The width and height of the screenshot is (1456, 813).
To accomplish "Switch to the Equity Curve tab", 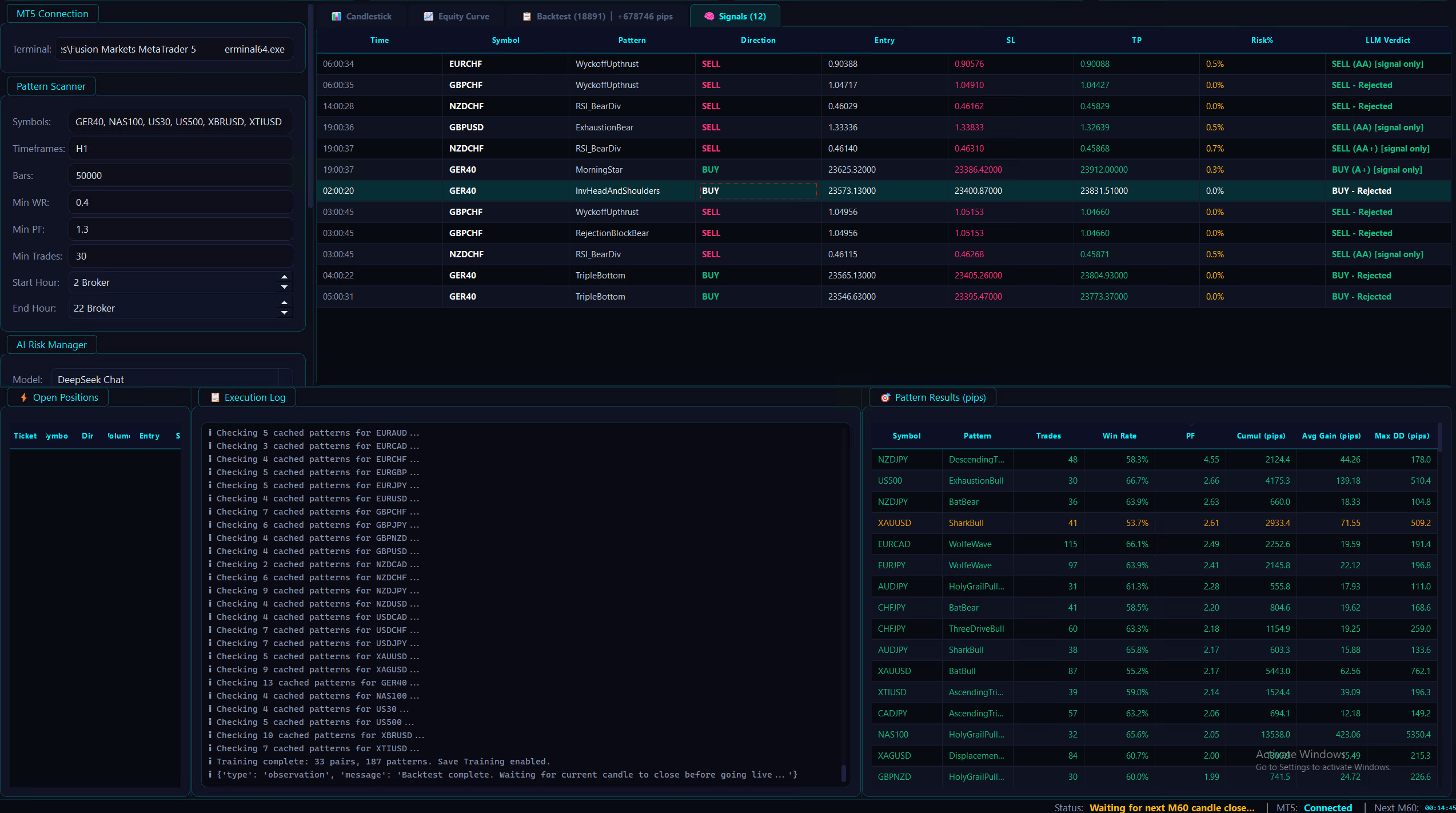I will click(x=463, y=17).
